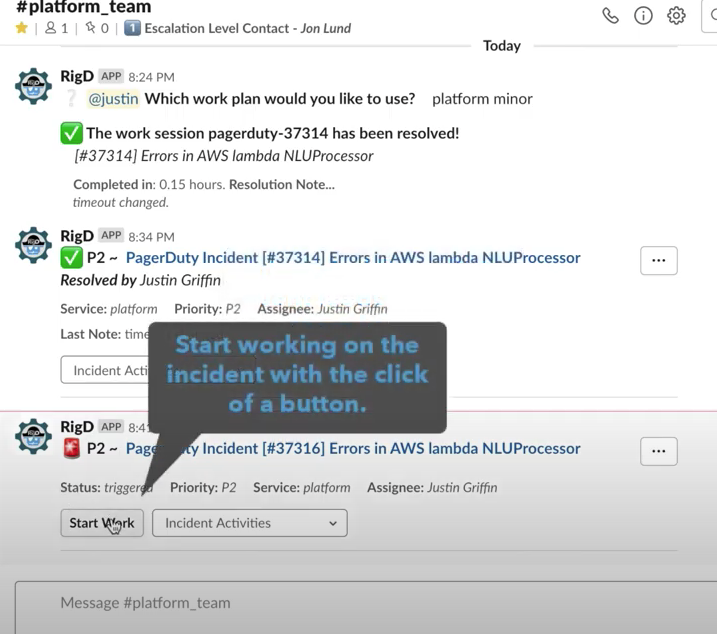The height and width of the screenshot is (634, 717).
Task: Click the #platform_team channel title
Action: point(83,6)
